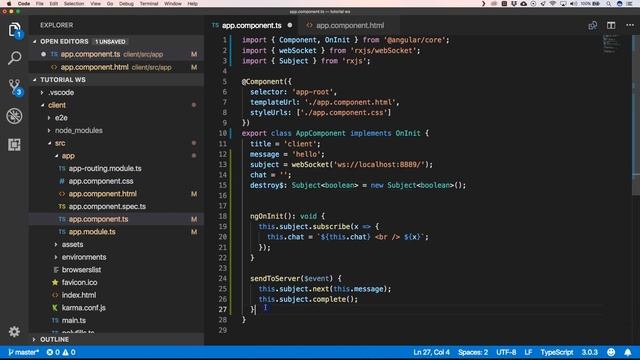Click the volume icon in menu bar
The width and height of the screenshot is (640, 360).
tap(573, 3)
